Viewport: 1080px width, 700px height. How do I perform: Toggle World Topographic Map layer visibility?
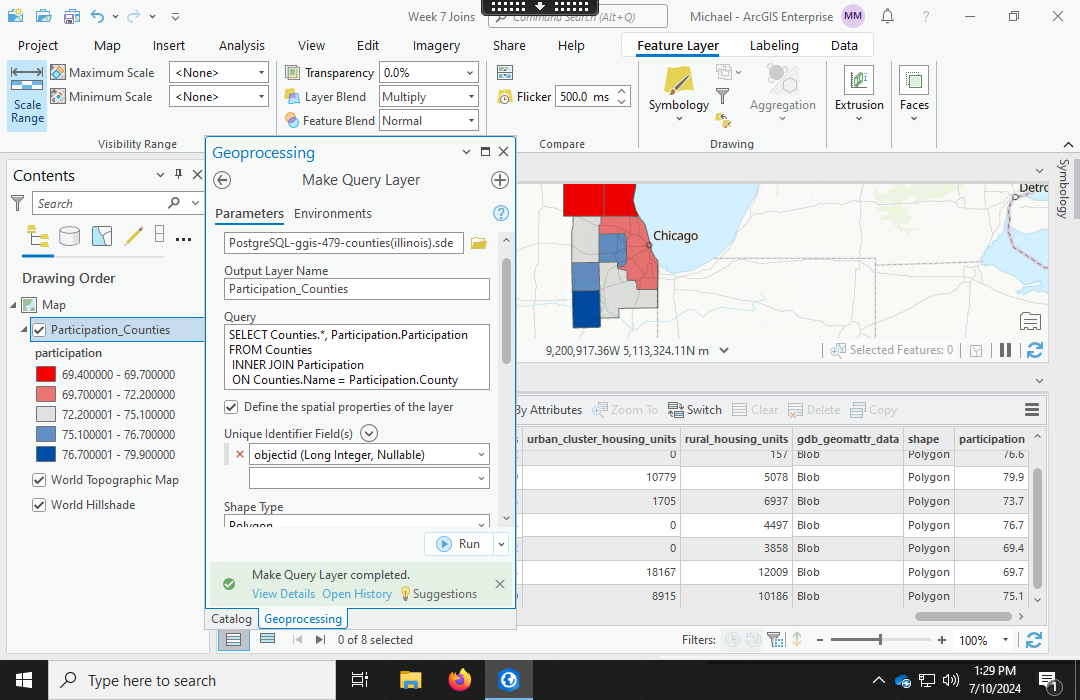click(39, 480)
